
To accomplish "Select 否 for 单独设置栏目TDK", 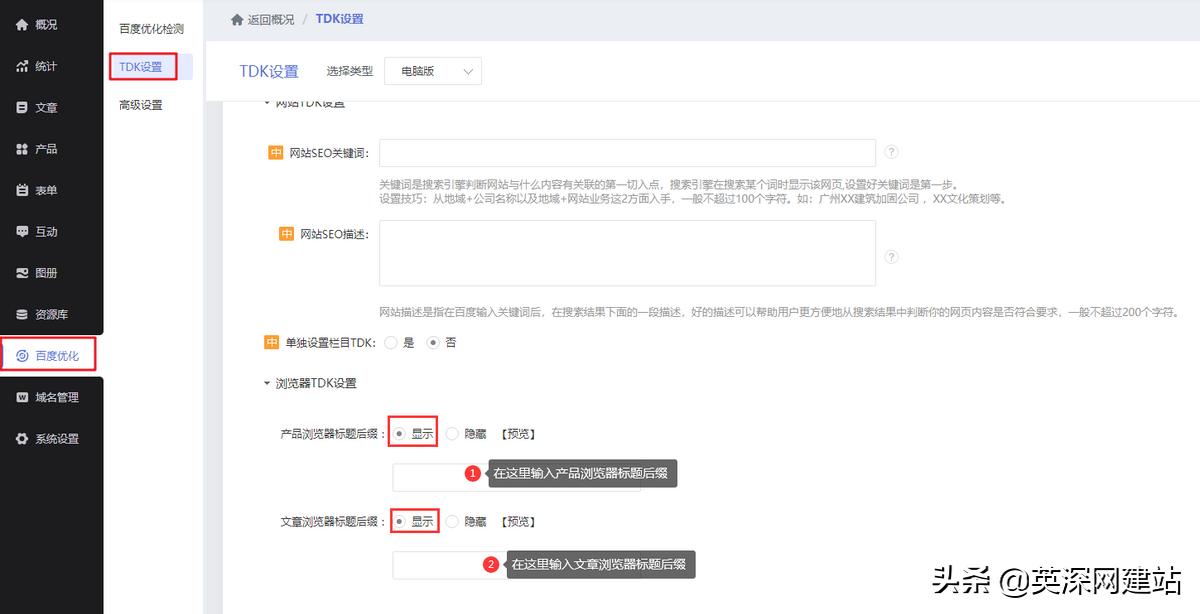I will tap(434, 342).
